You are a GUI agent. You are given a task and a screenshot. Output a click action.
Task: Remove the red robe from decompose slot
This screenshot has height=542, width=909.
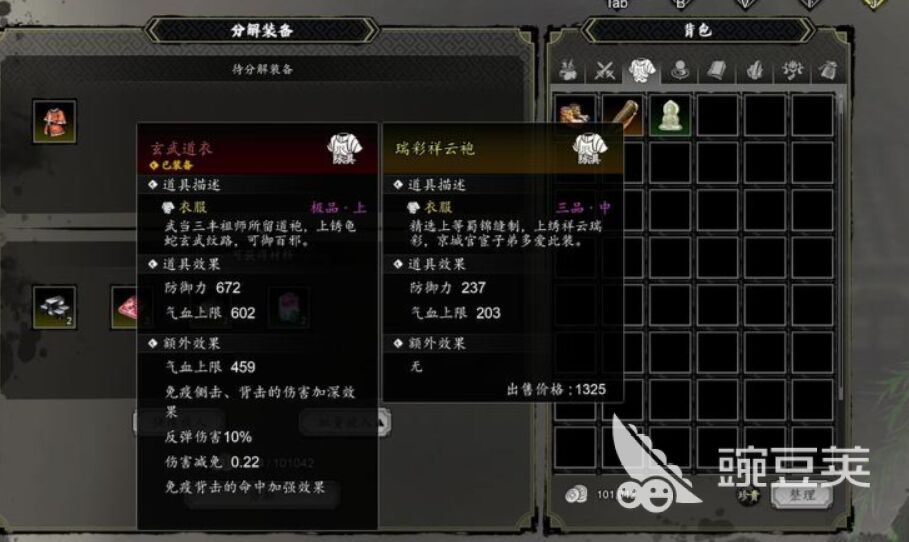54,121
